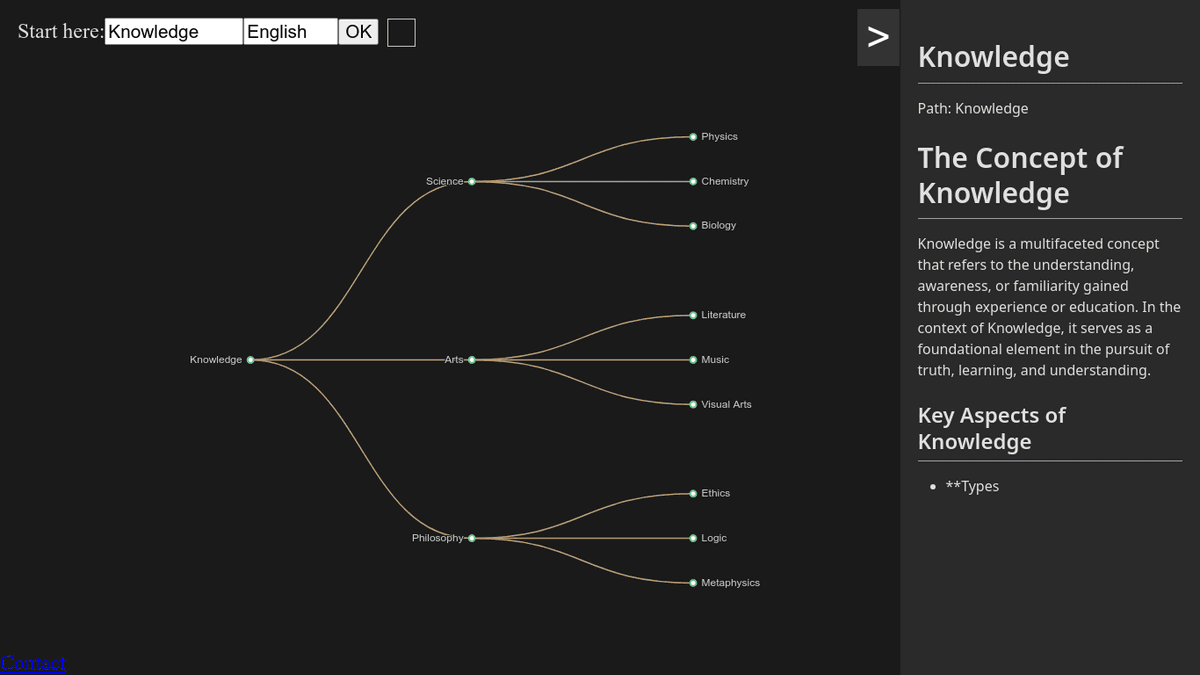
Task: Open the Visual Arts node
Action: (693, 405)
